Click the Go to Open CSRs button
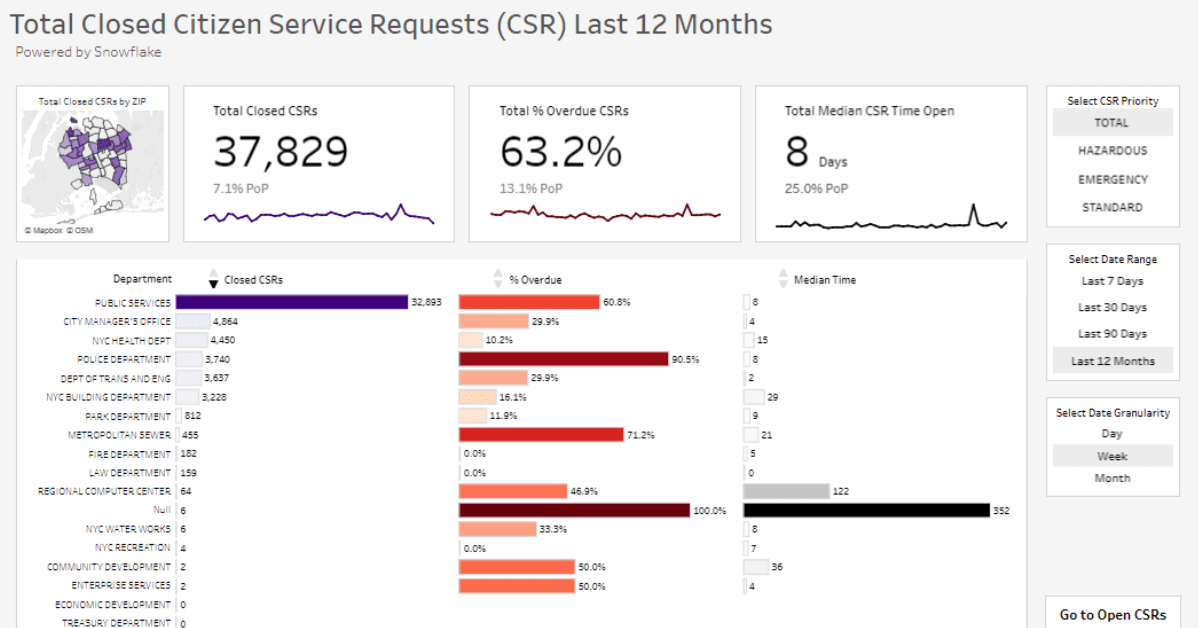Viewport: 1200px width, 628px height. pos(1112,614)
